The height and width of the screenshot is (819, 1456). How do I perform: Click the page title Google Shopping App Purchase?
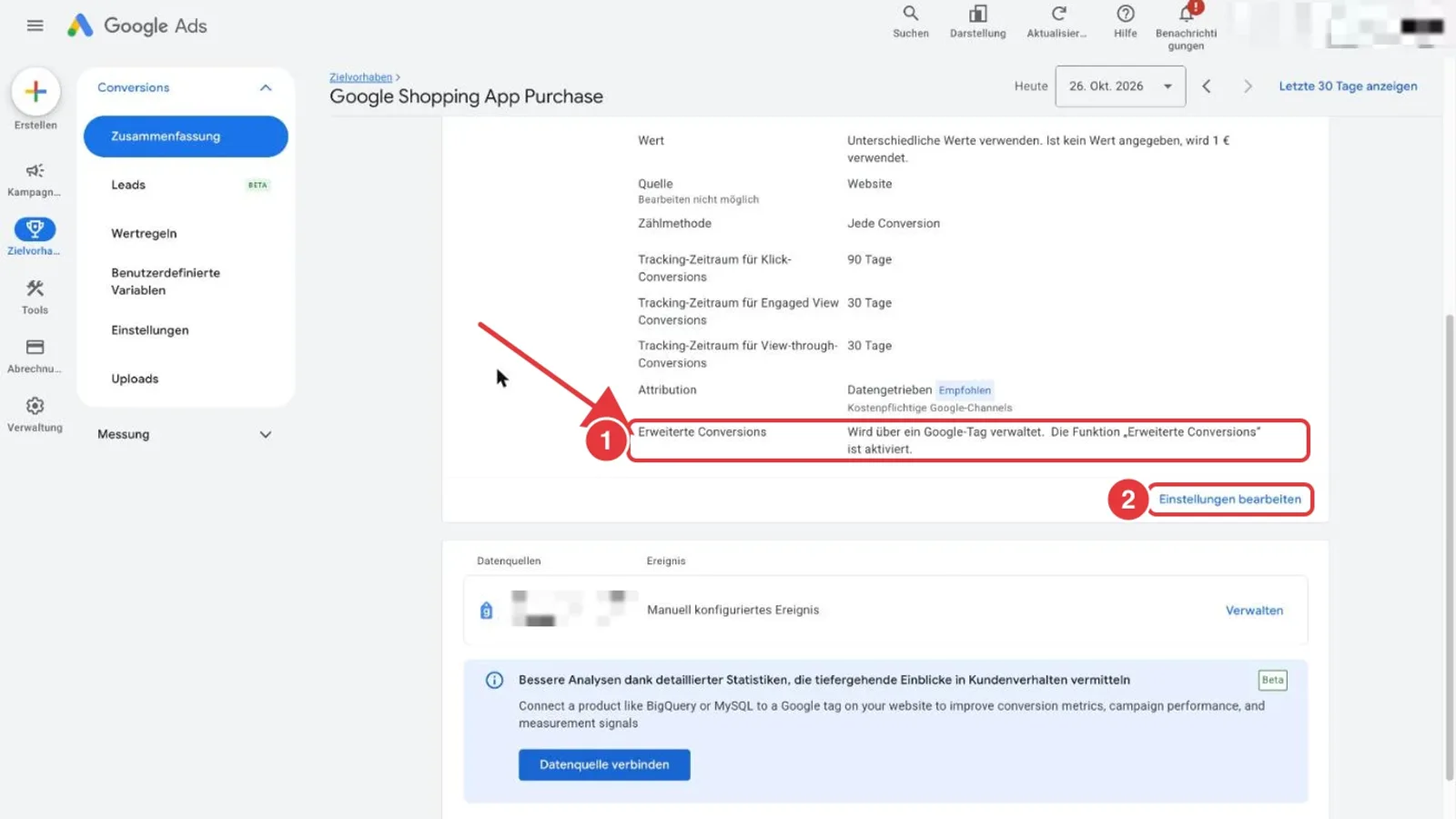466,96
